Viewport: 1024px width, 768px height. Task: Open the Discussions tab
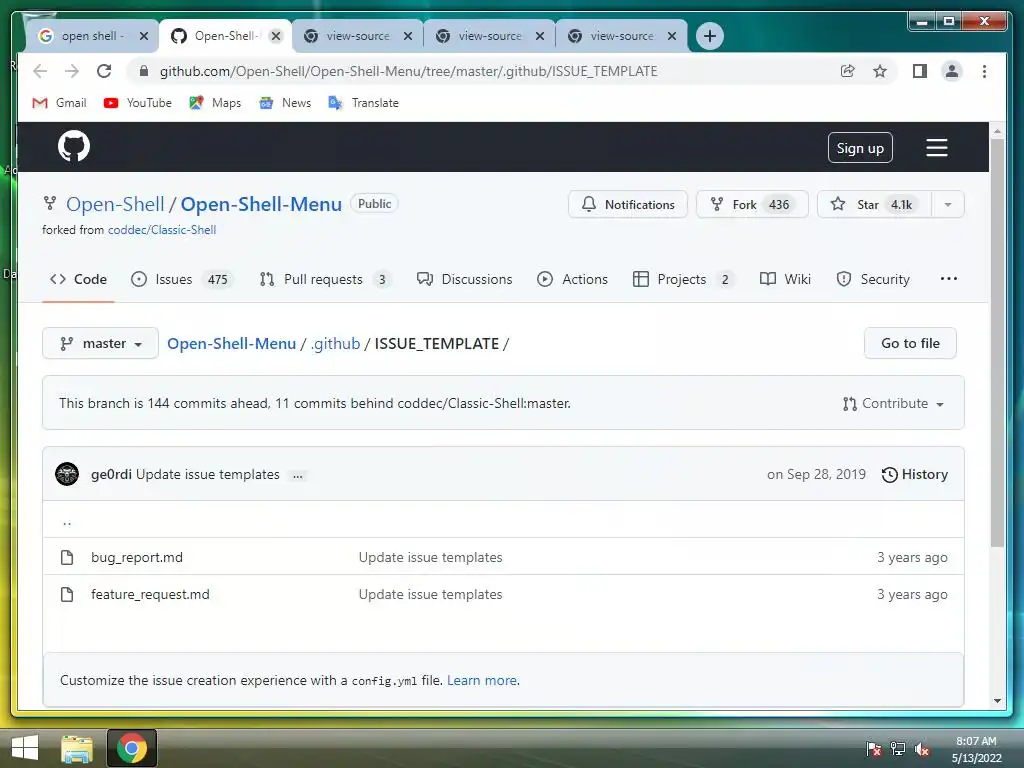(x=464, y=280)
